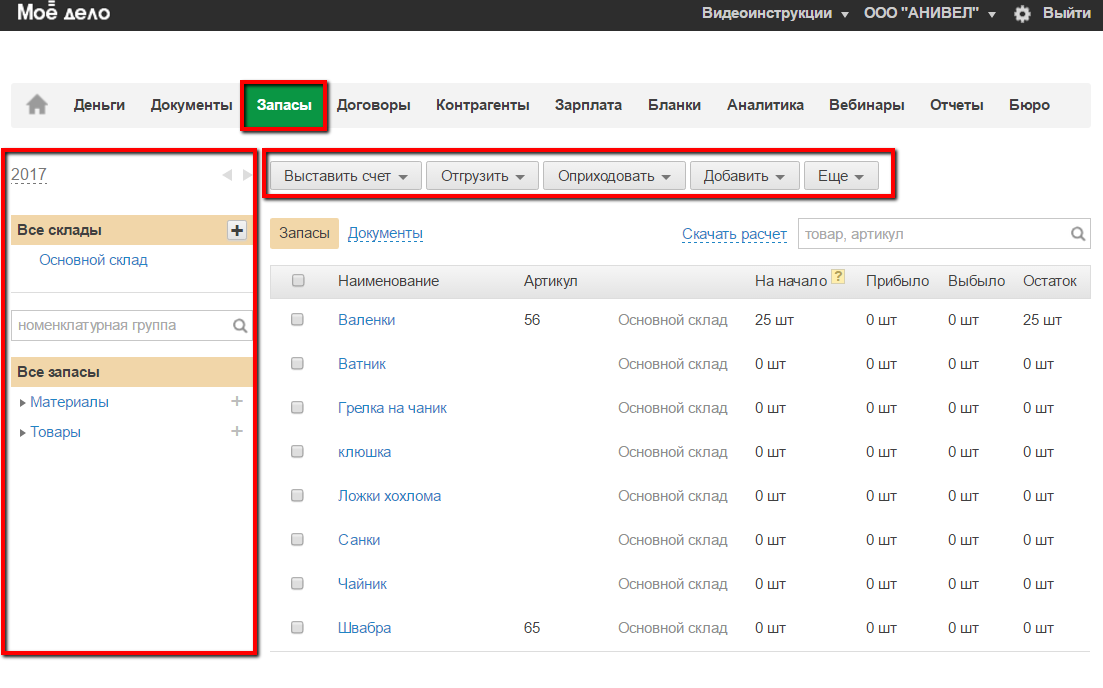The image size is (1103, 688).
Task: Tick the checkbox for Швабра
Action: click(297, 628)
